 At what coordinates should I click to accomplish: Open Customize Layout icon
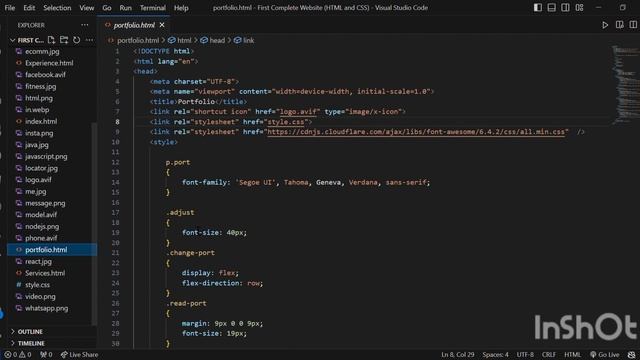(579, 7)
